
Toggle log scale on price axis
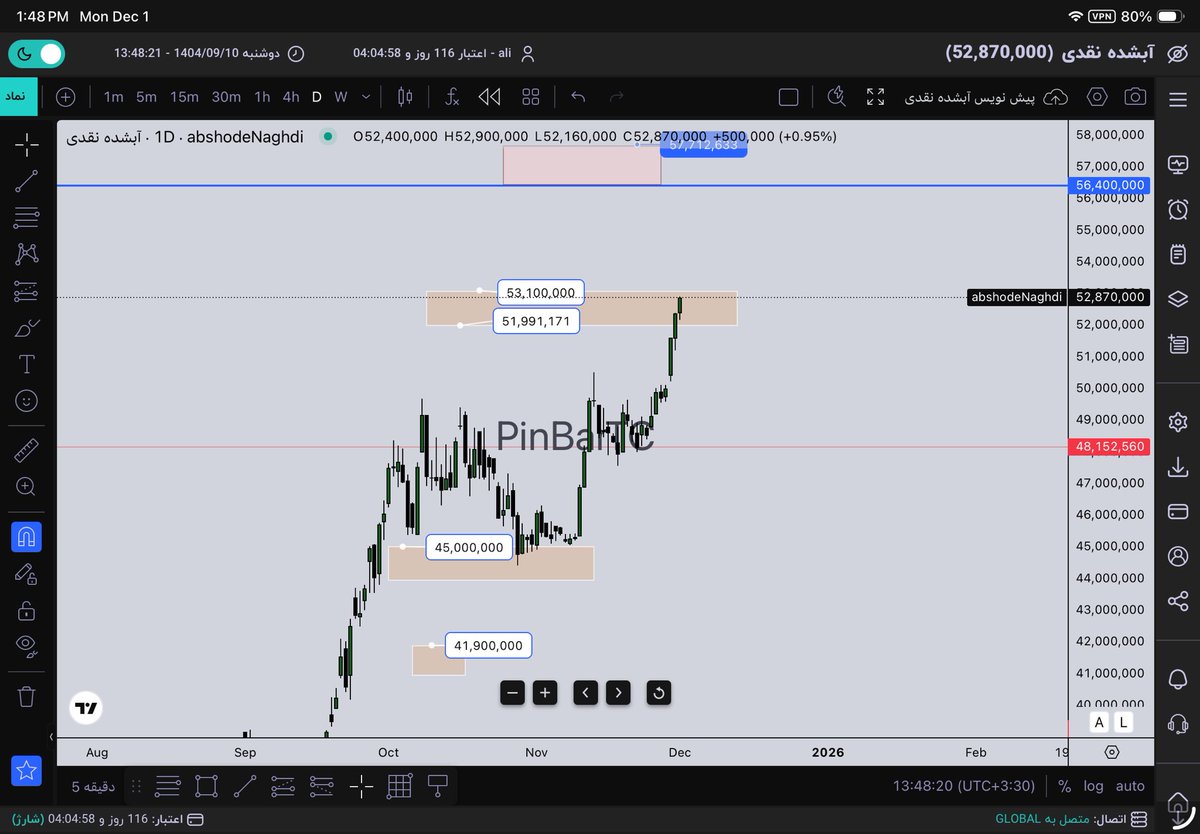1094,787
